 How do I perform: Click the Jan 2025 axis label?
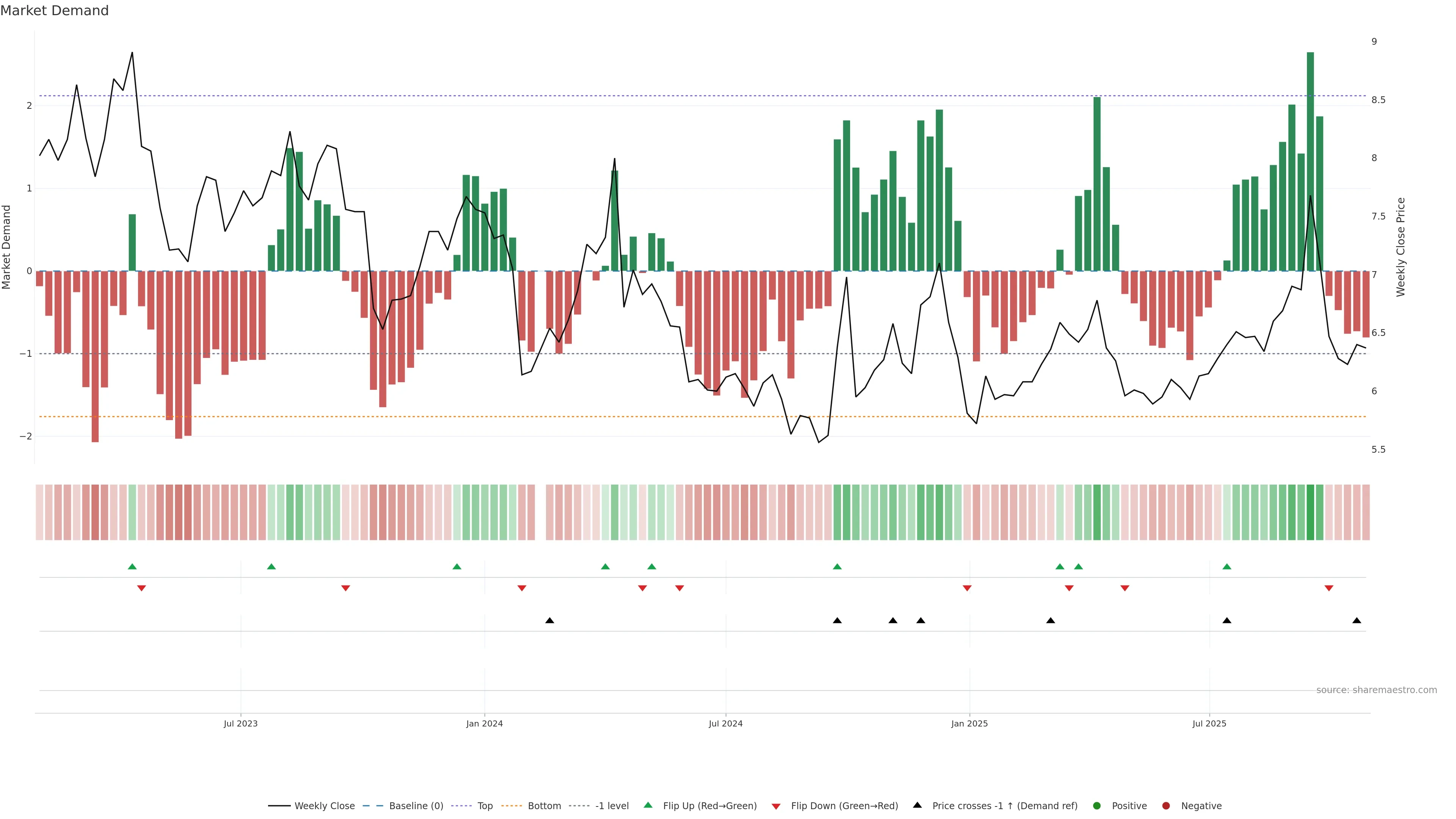(x=970, y=723)
